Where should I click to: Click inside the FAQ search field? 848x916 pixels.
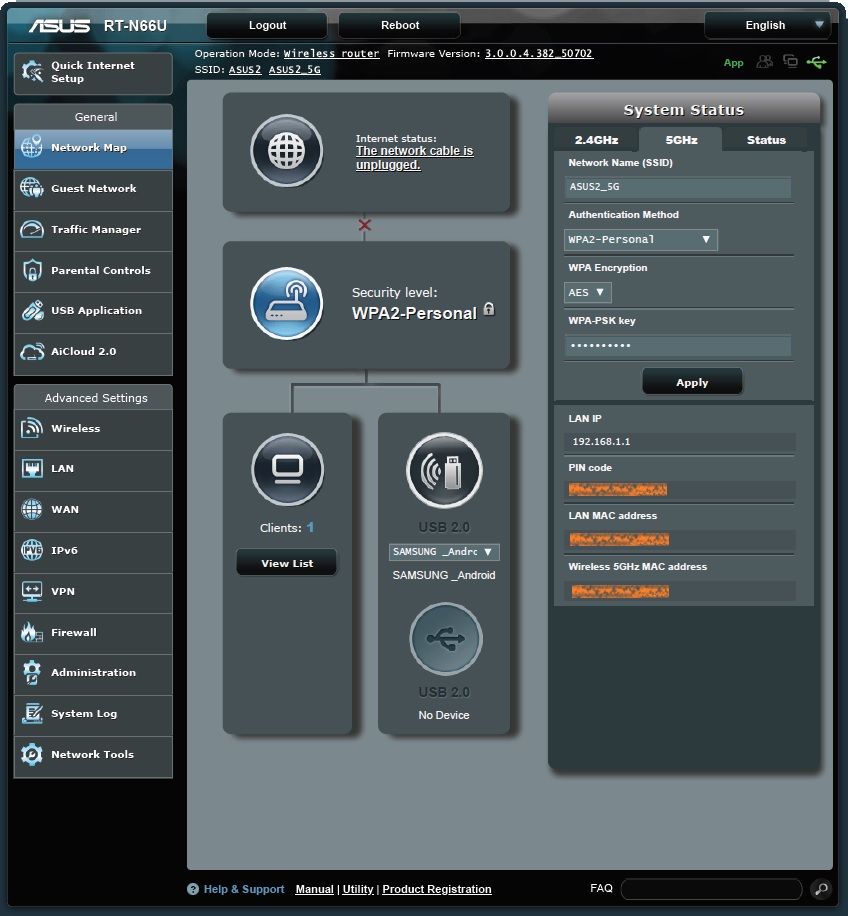pos(710,889)
